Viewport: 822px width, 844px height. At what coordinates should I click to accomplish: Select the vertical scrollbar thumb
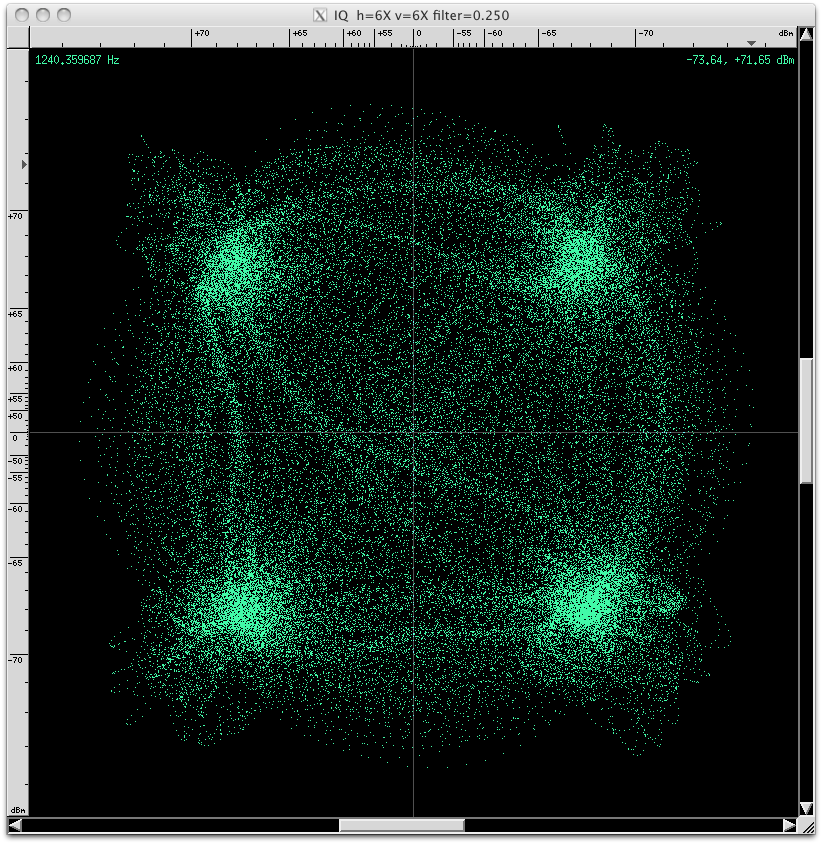coord(807,420)
